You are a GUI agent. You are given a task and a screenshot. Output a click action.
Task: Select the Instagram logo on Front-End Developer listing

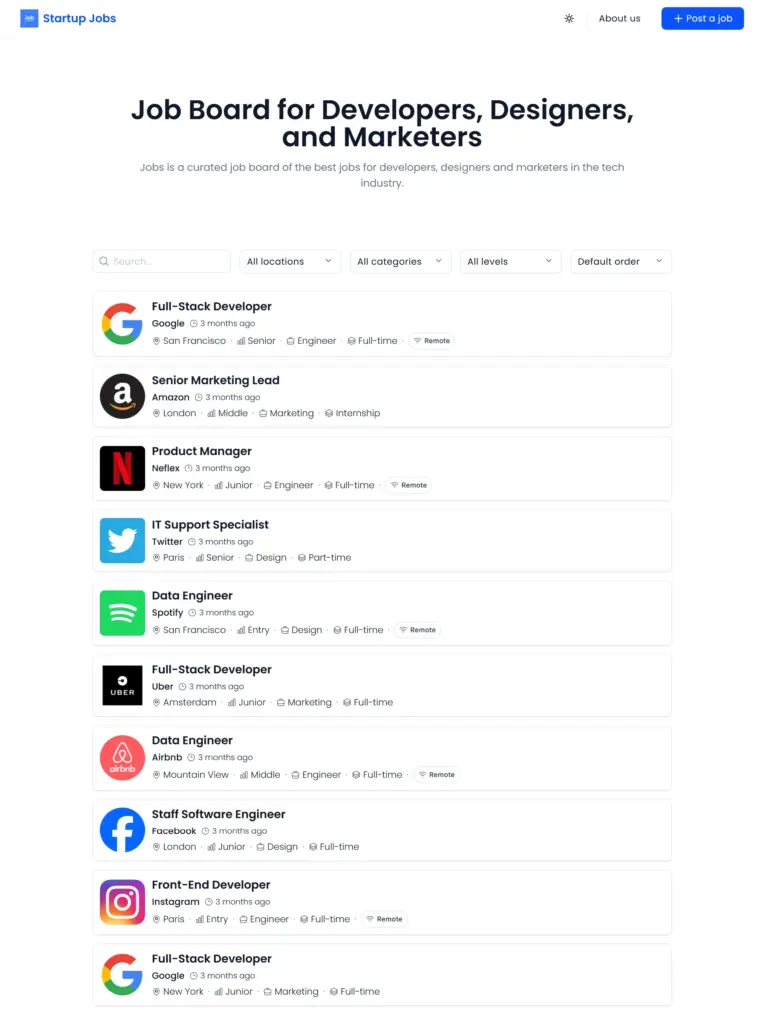(122, 901)
